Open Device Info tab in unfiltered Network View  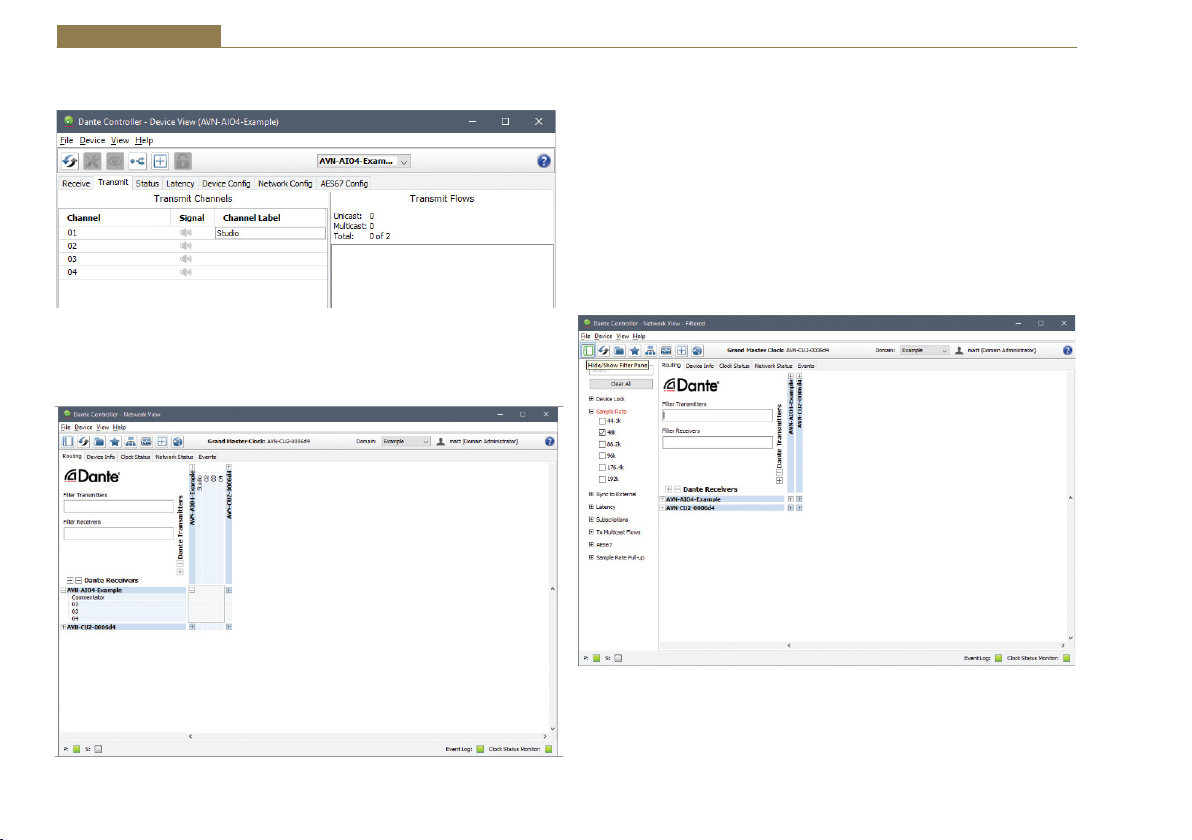coord(100,457)
